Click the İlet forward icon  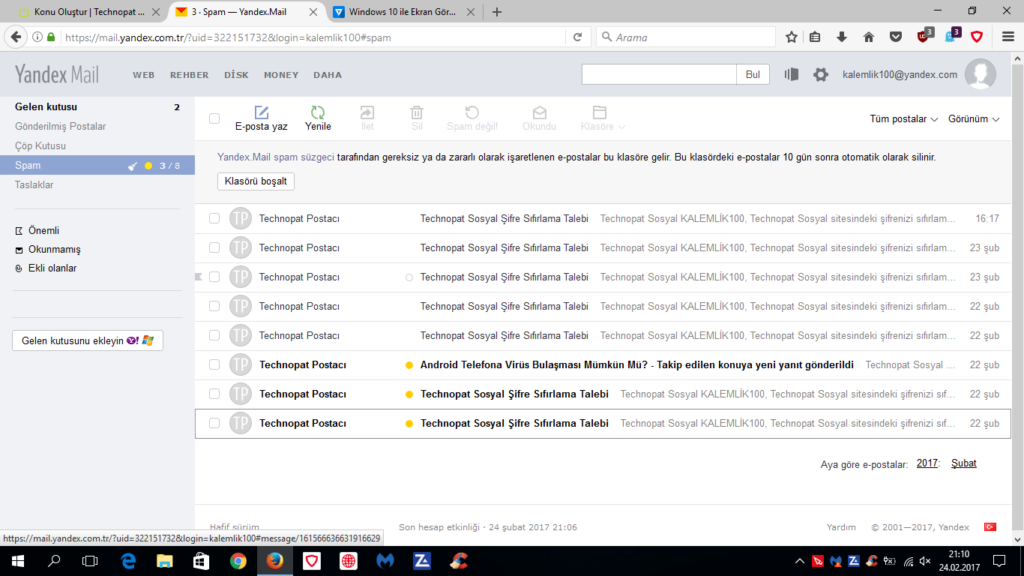coord(367,112)
